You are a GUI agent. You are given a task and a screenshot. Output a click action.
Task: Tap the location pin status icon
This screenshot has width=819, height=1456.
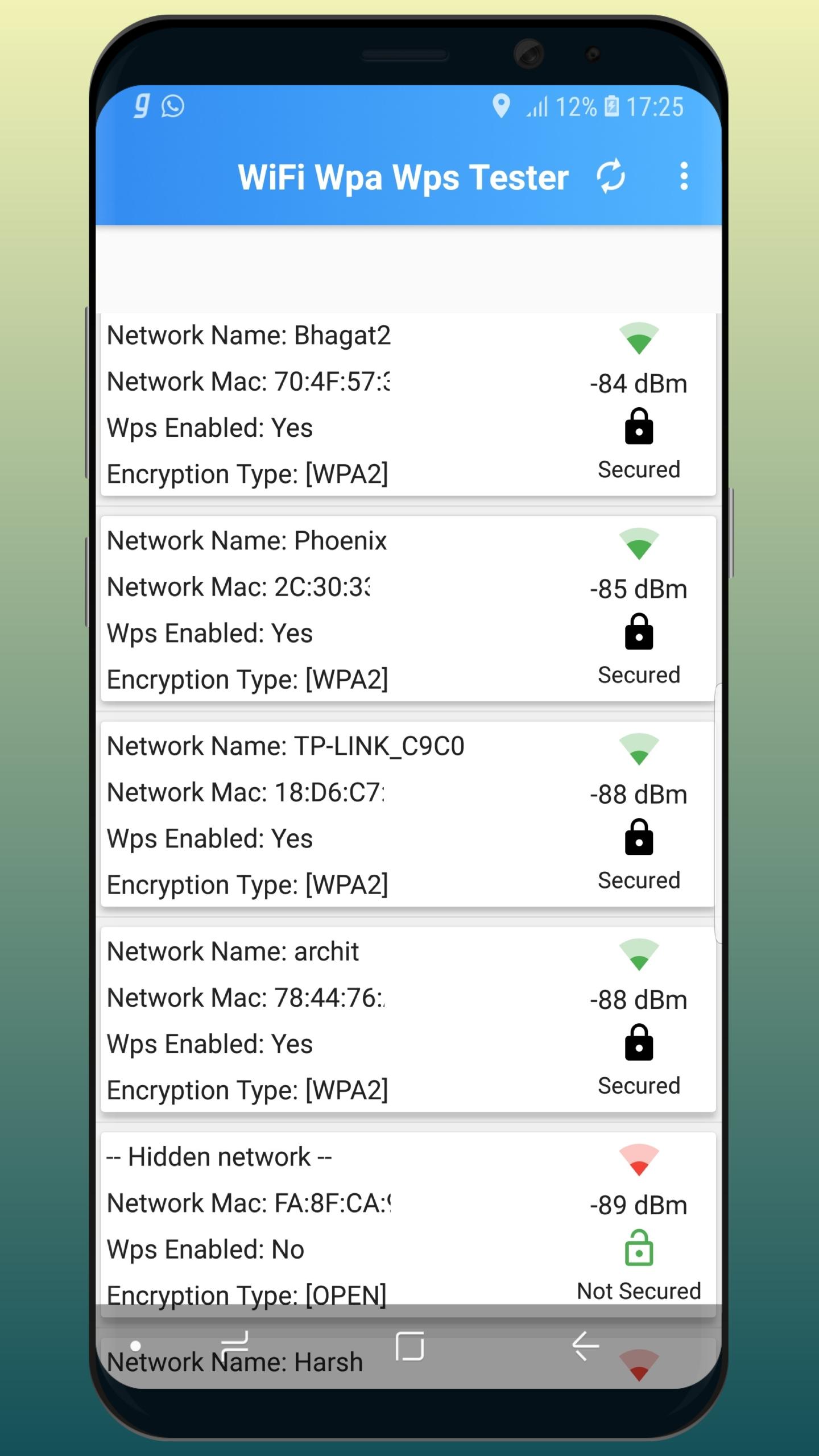tap(500, 106)
